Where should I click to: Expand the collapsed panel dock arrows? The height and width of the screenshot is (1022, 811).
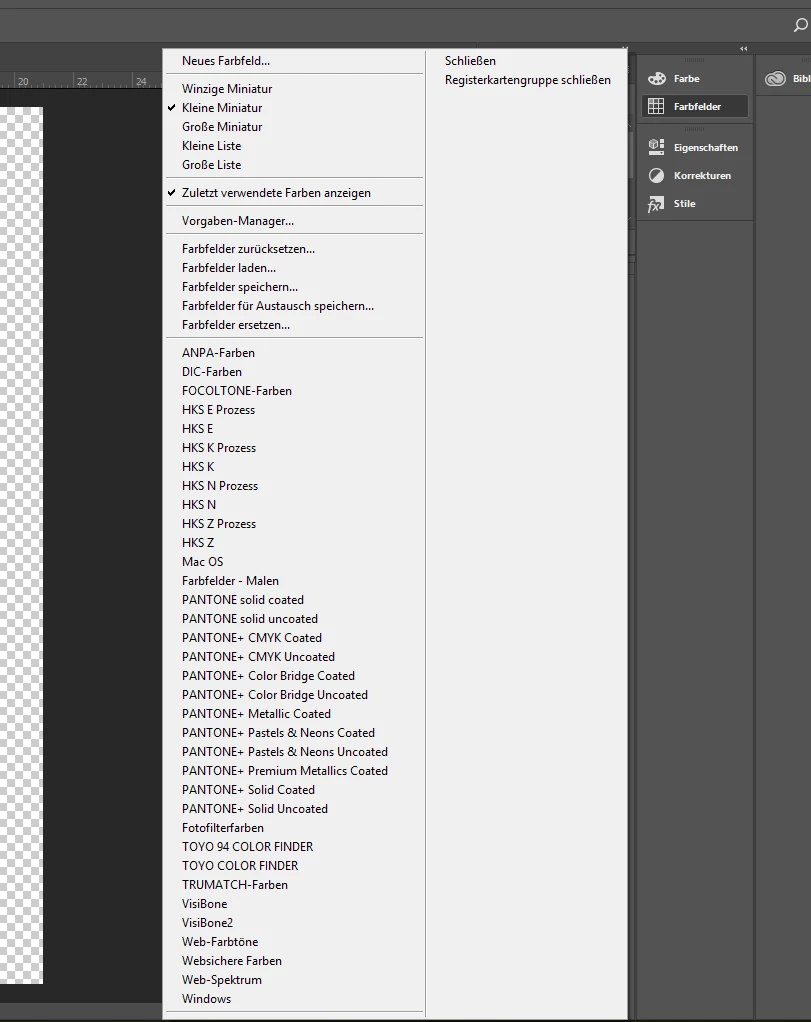click(744, 48)
